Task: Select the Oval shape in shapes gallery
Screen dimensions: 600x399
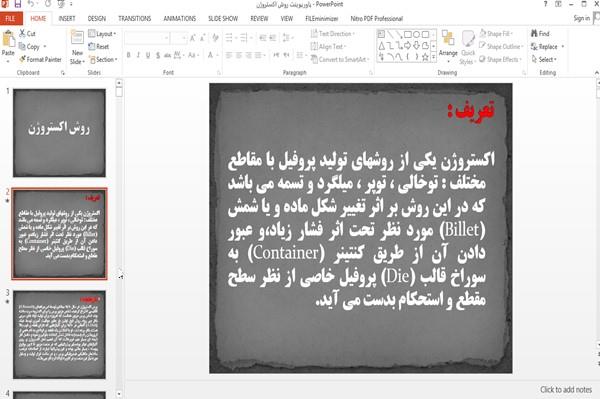Action: pos(417,34)
